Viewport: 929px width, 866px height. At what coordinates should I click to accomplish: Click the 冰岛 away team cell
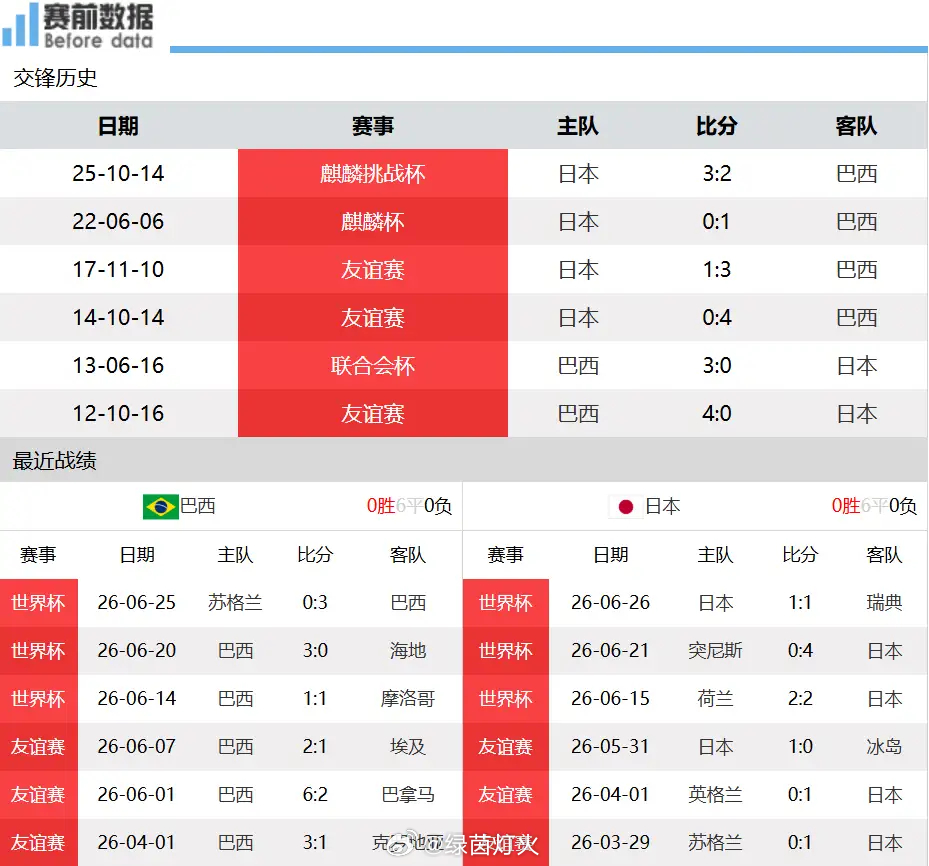pyautogui.click(x=884, y=746)
